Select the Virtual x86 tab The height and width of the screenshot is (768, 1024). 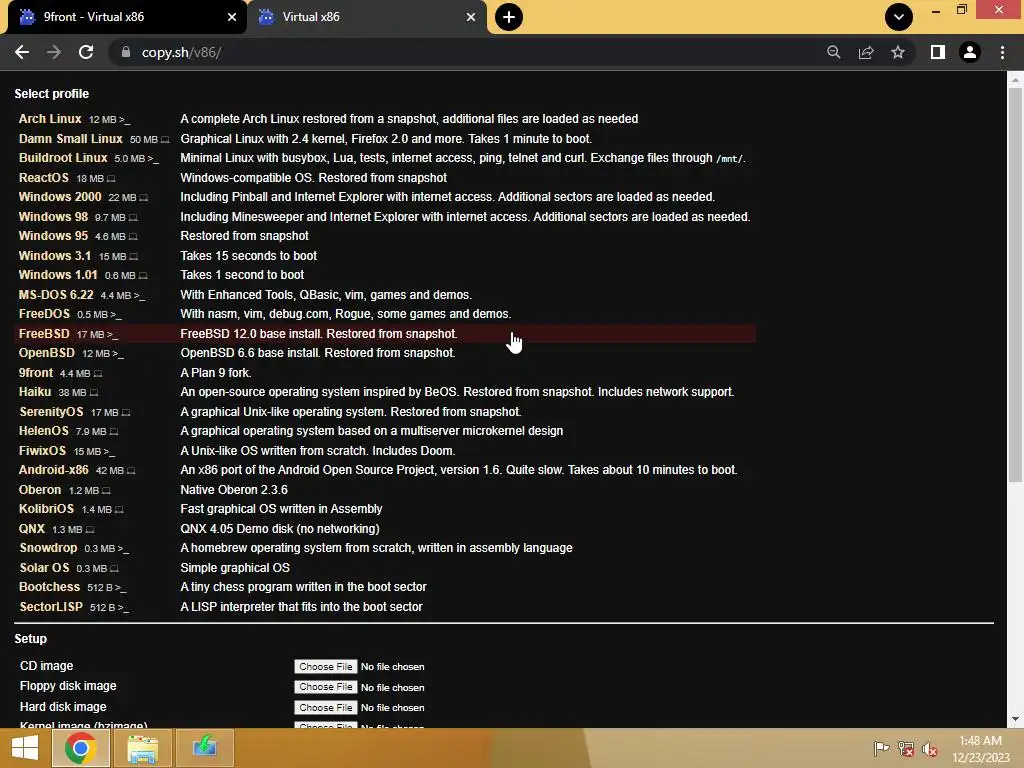(367, 17)
